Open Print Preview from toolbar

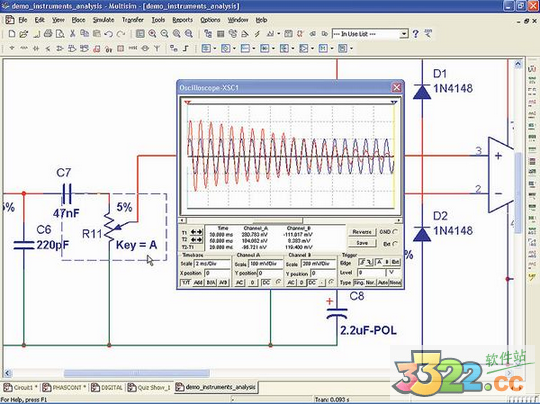60,34
